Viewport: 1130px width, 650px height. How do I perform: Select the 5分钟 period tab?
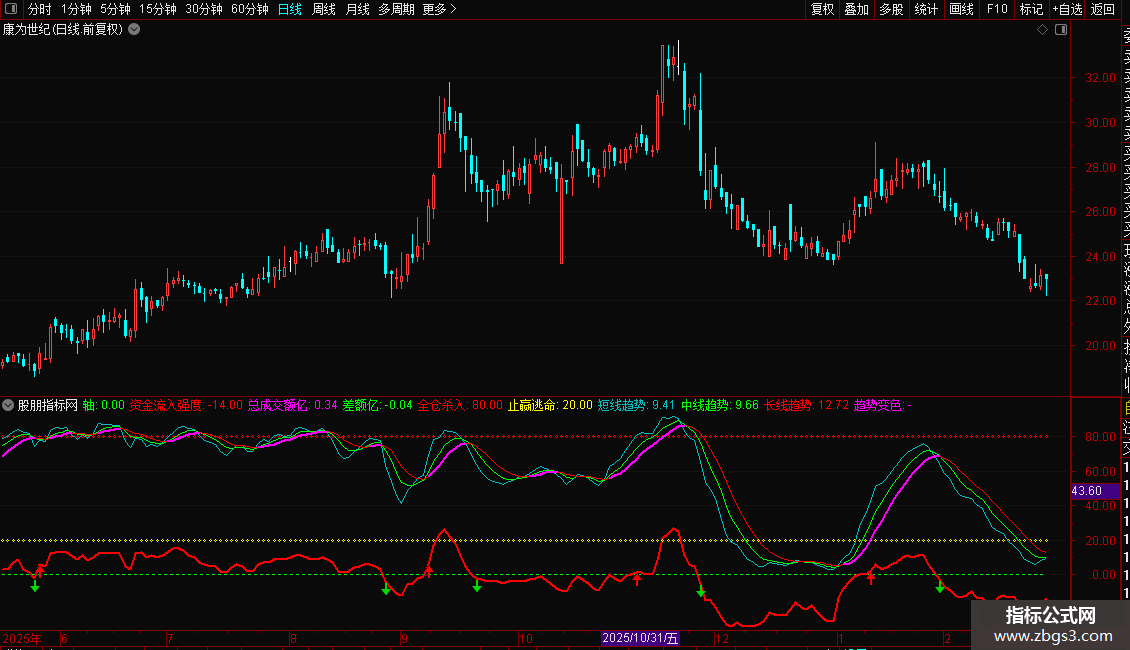point(115,9)
